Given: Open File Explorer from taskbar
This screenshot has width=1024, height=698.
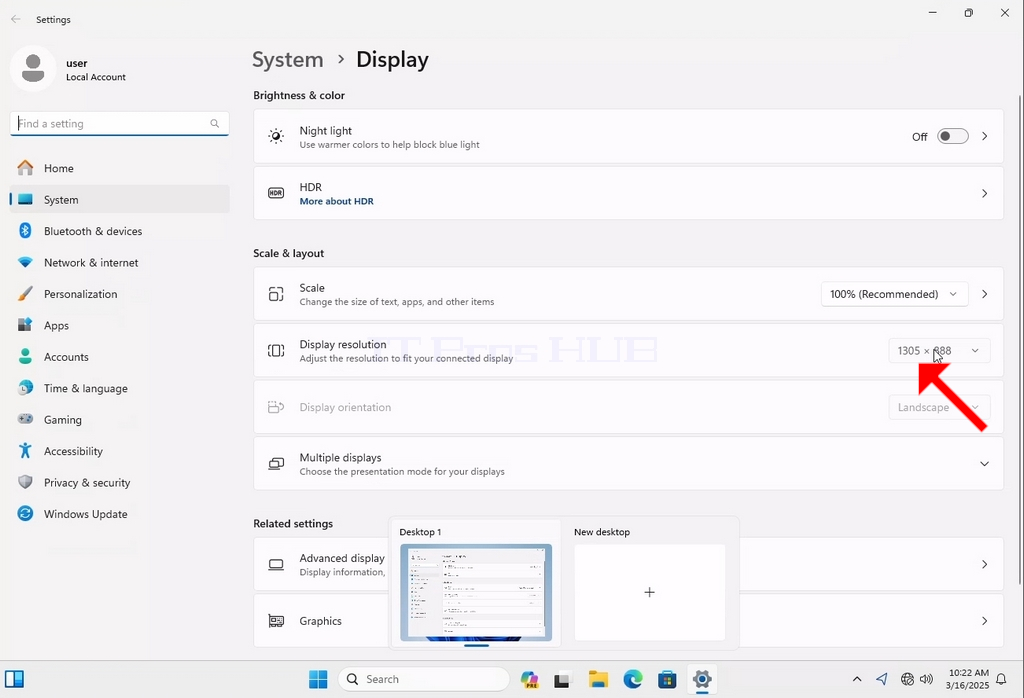Looking at the screenshot, I should [x=598, y=679].
